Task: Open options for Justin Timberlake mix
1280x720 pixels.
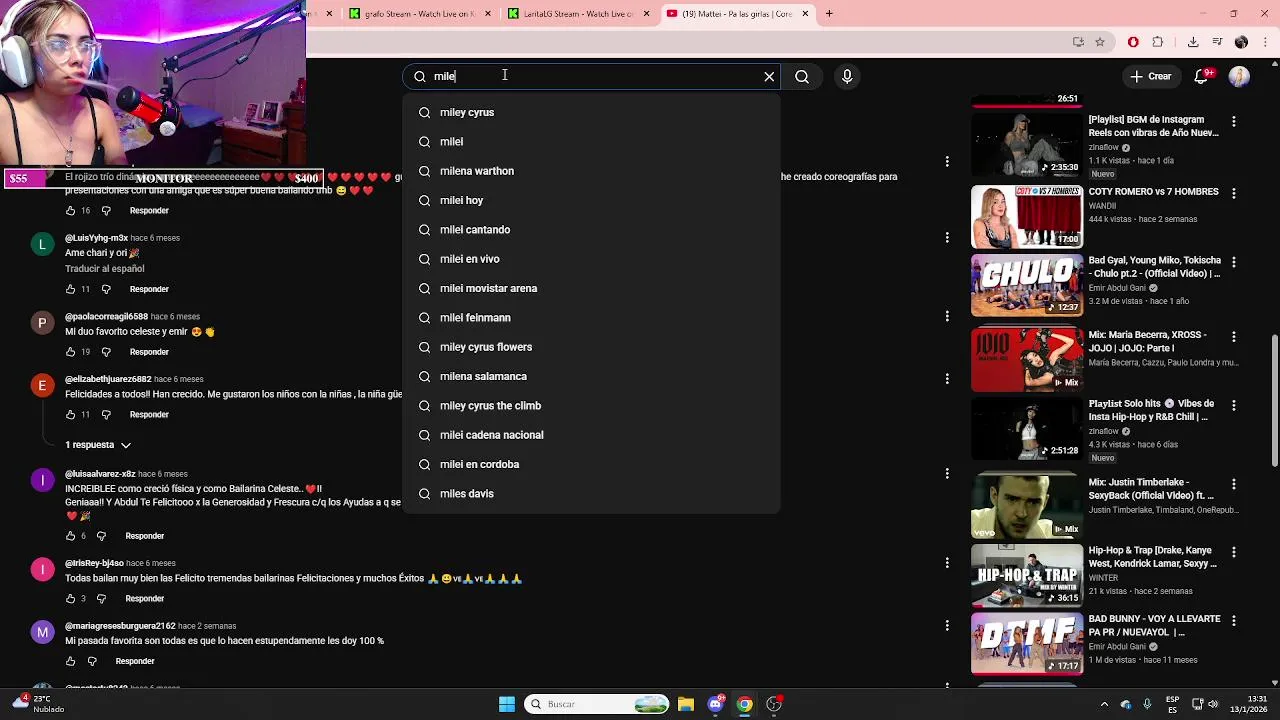Action: [1233, 484]
